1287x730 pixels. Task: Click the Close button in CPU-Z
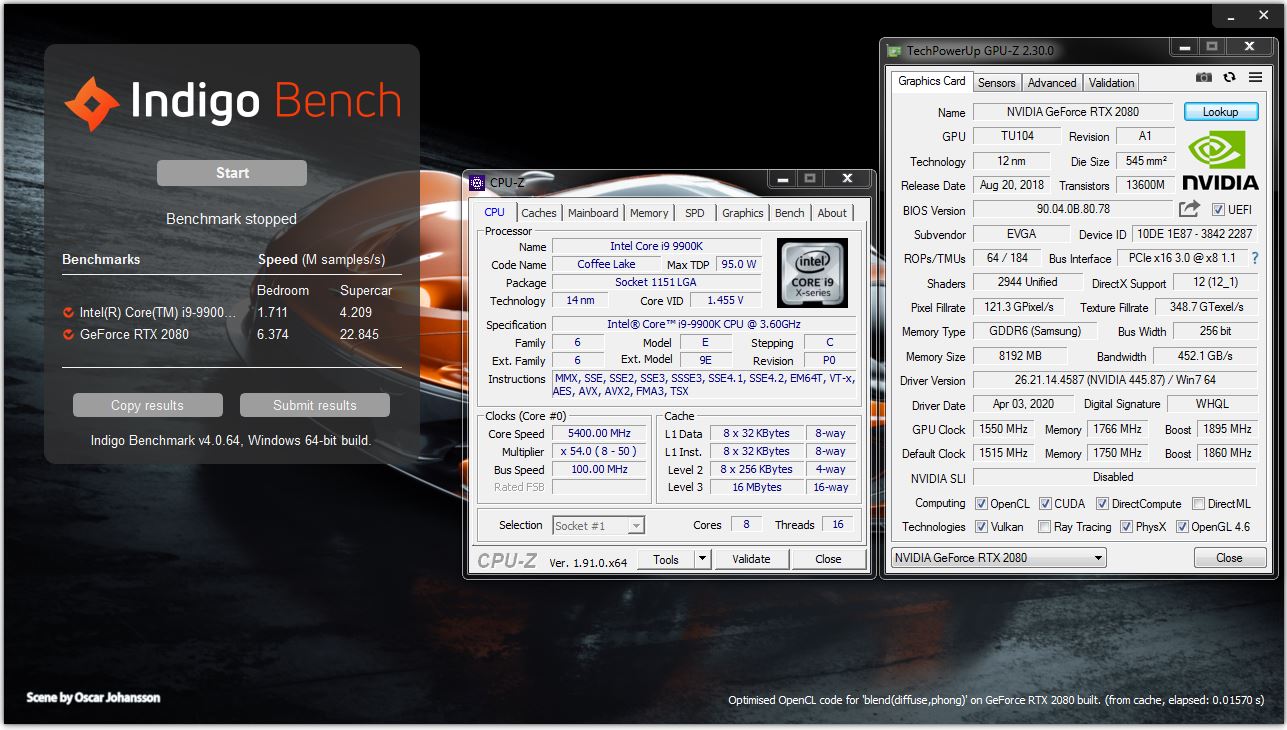828,559
